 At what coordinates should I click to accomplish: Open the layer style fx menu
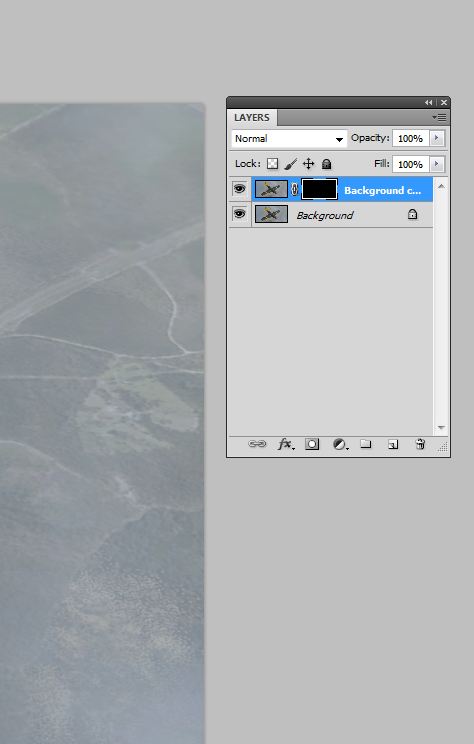click(x=286, y=444)
